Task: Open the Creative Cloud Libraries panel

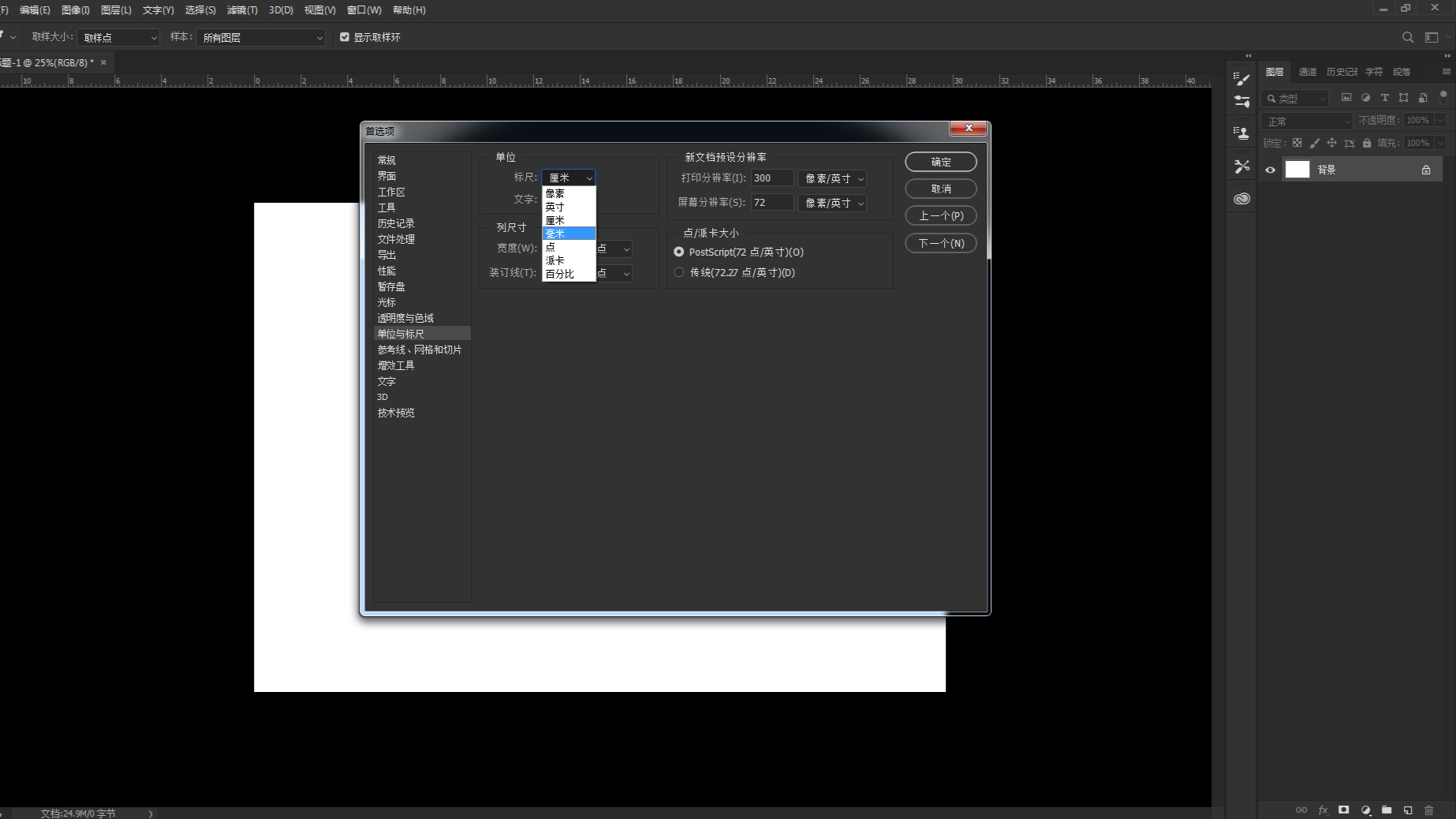Action: point(1241,198)
